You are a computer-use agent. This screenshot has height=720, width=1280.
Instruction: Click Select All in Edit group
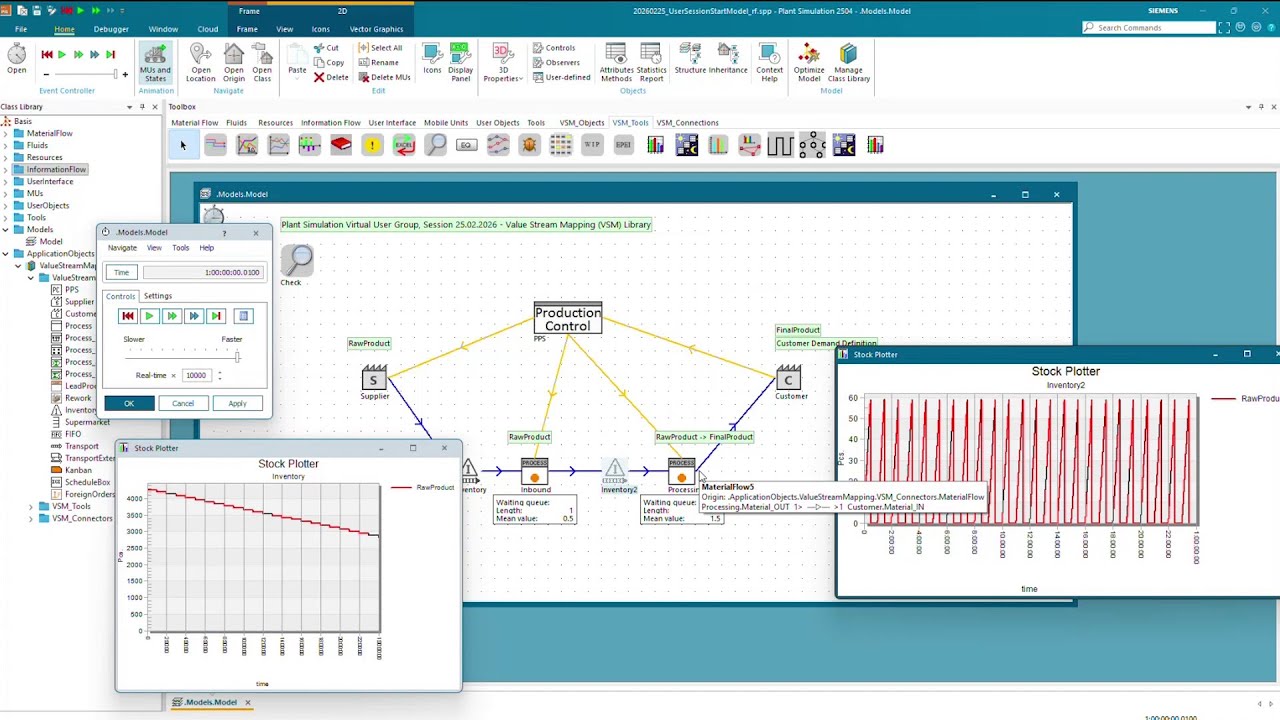(x=380, y=48)
